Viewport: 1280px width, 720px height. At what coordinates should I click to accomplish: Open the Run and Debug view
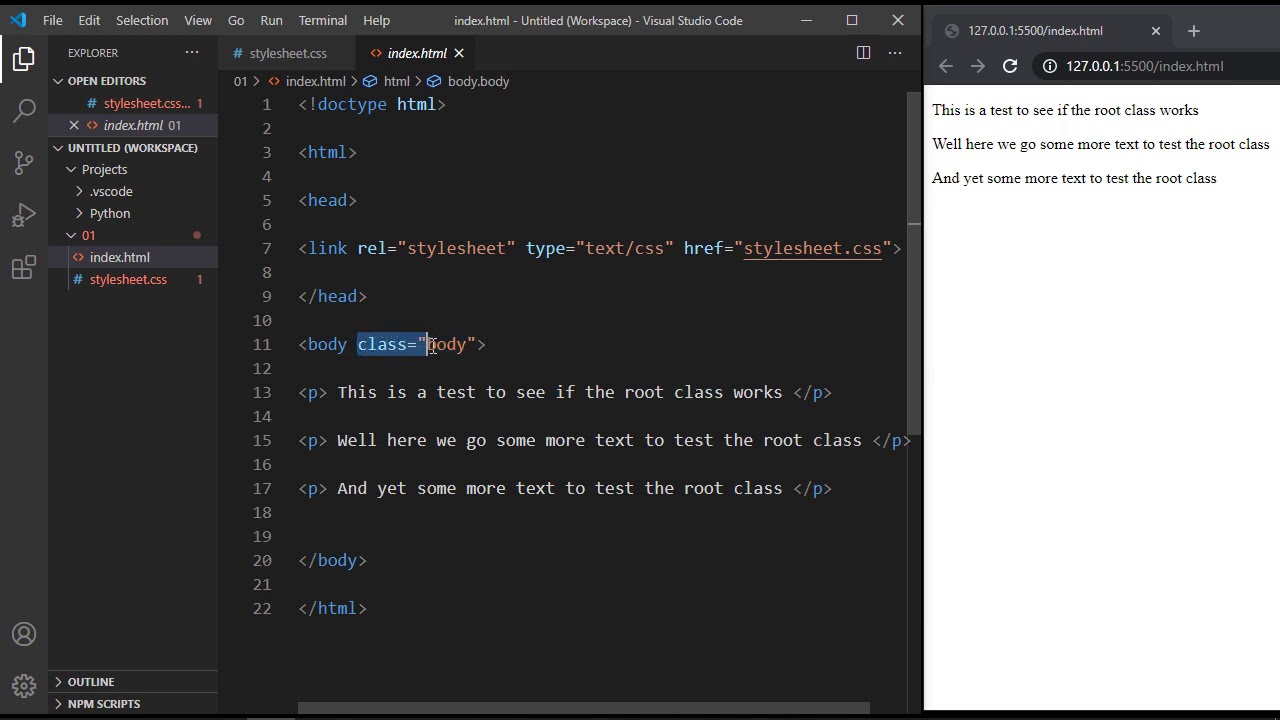point(24,216)
